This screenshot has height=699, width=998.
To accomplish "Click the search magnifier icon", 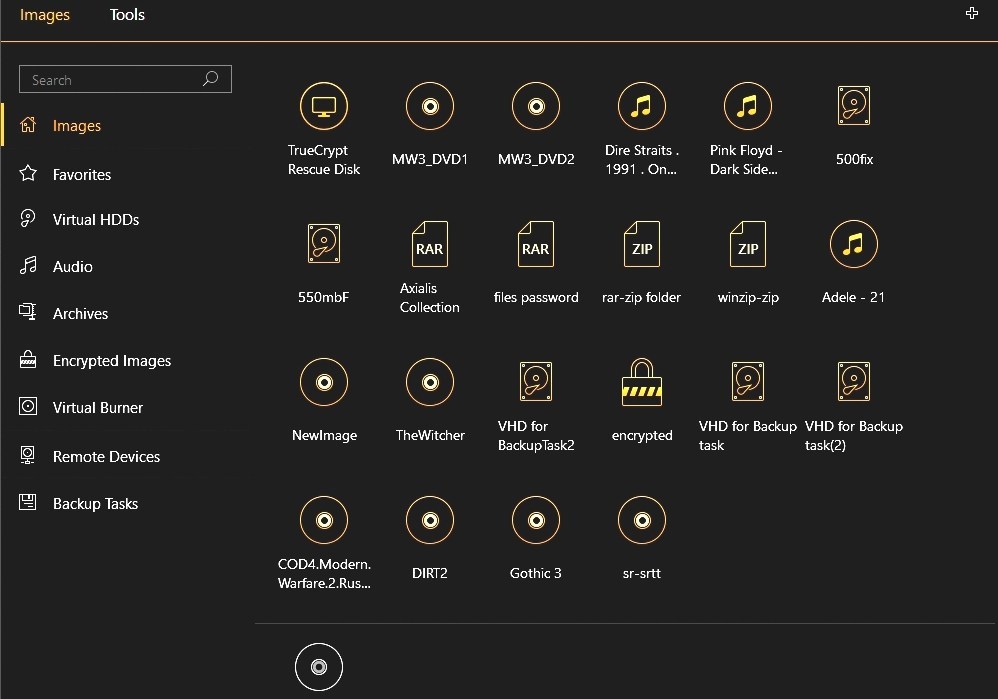I will coord(211,78).
